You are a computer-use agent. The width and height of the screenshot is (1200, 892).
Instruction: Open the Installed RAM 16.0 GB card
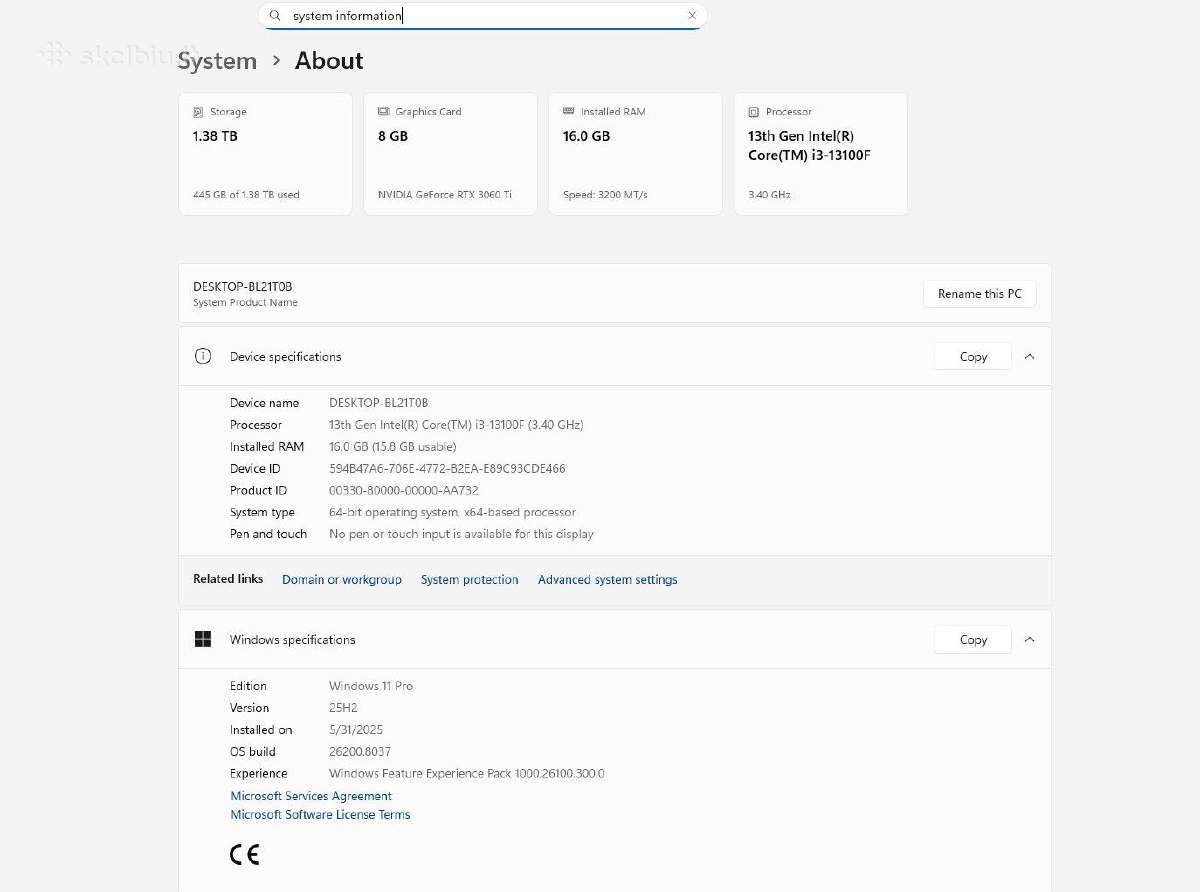(635, 154)
